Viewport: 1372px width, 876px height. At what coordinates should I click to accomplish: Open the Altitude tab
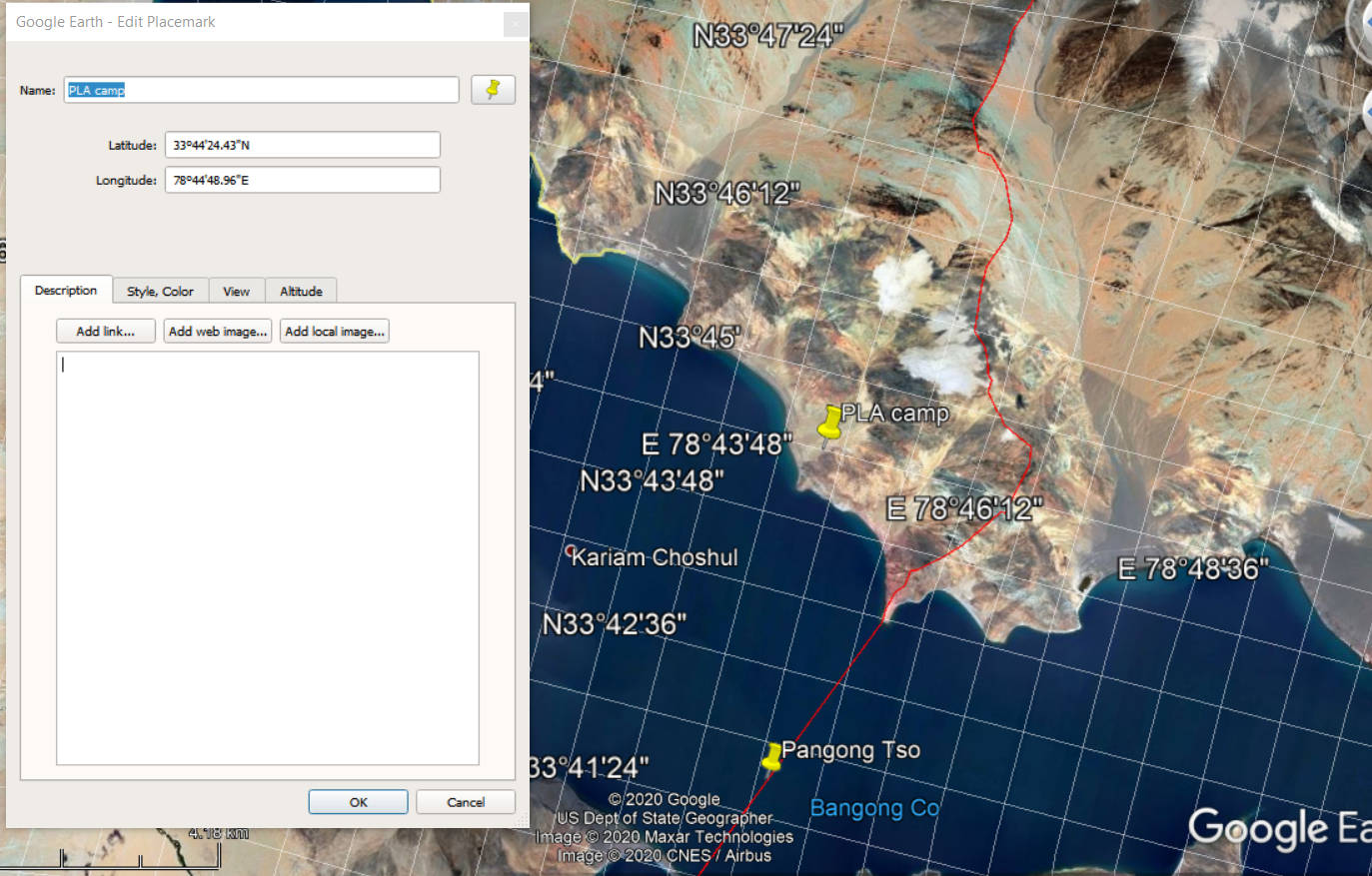[301, 292]
